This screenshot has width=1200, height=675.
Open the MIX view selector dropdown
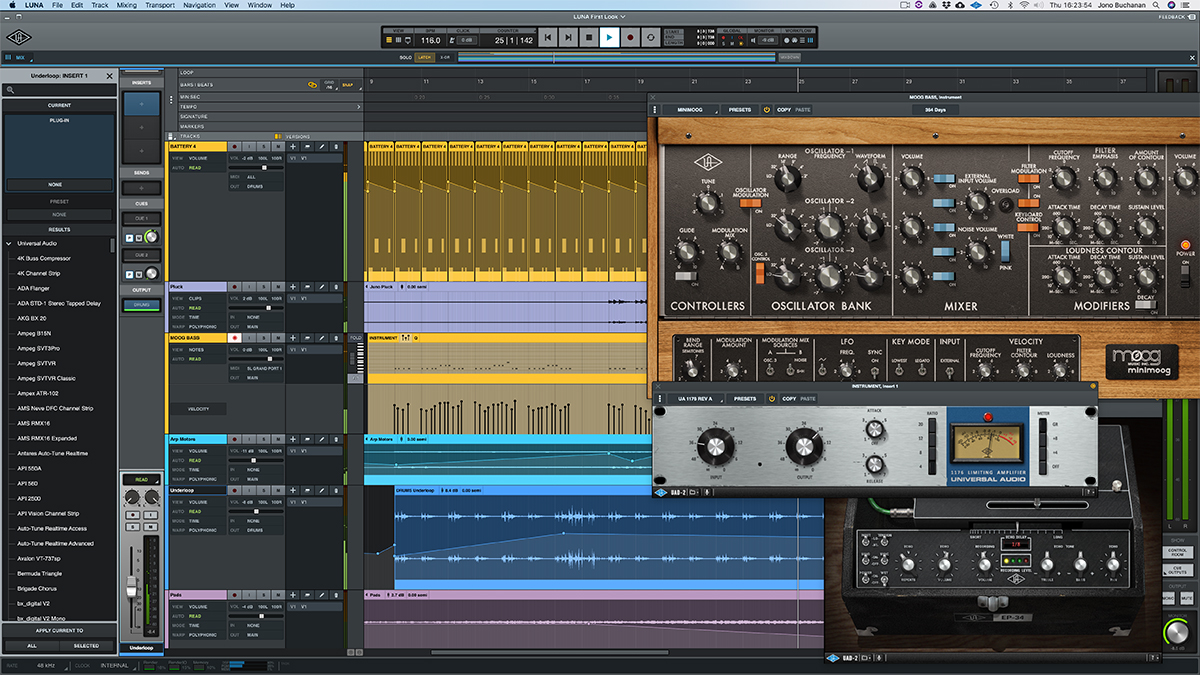pyautogui.click(x=17, y=57)
